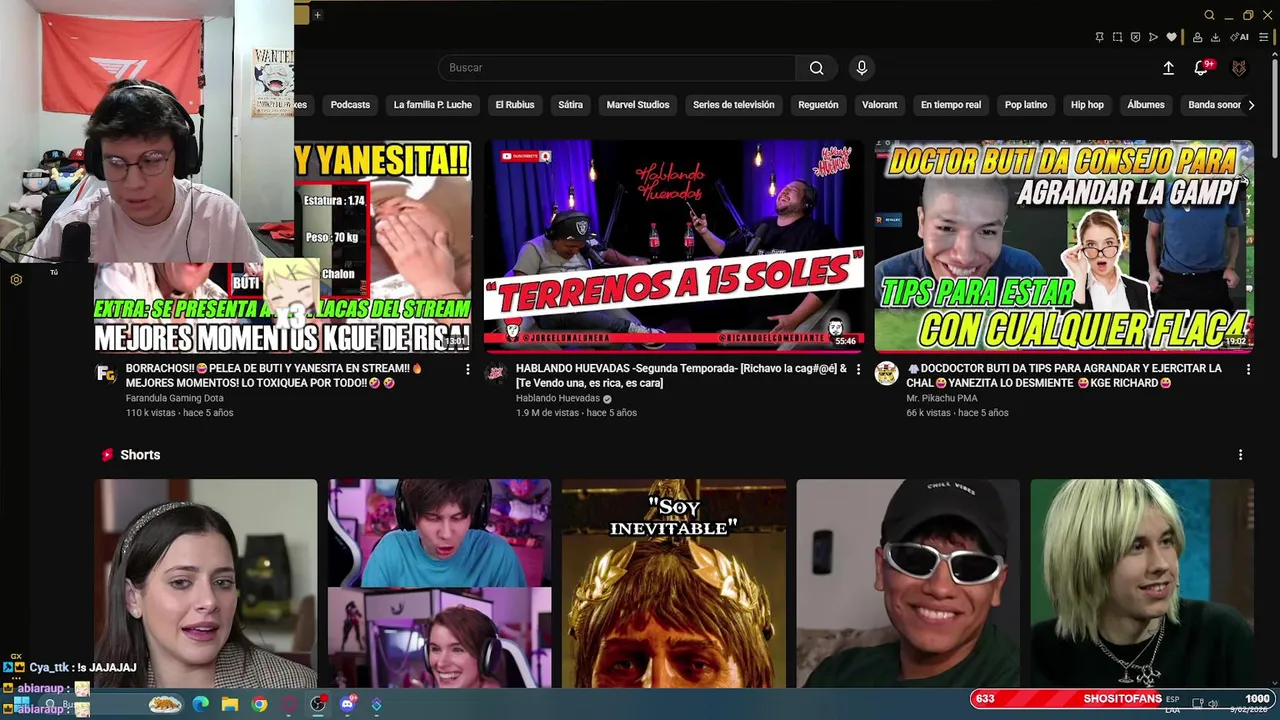Open the HABLANDO HUEVADAS Segunda Temporada title link

pos(682,375)
